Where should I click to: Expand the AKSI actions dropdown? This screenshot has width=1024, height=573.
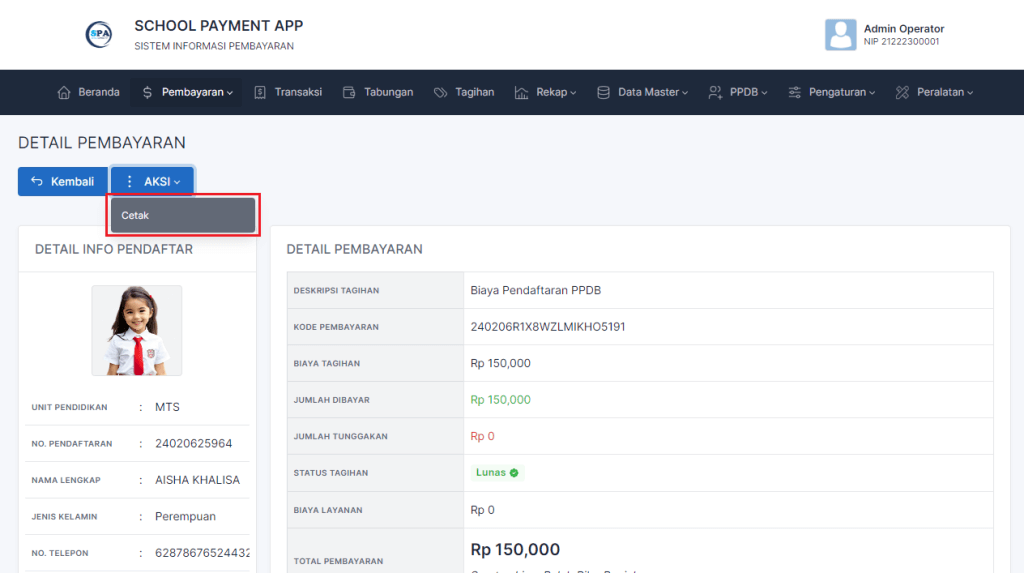click(x=153, y=181)
